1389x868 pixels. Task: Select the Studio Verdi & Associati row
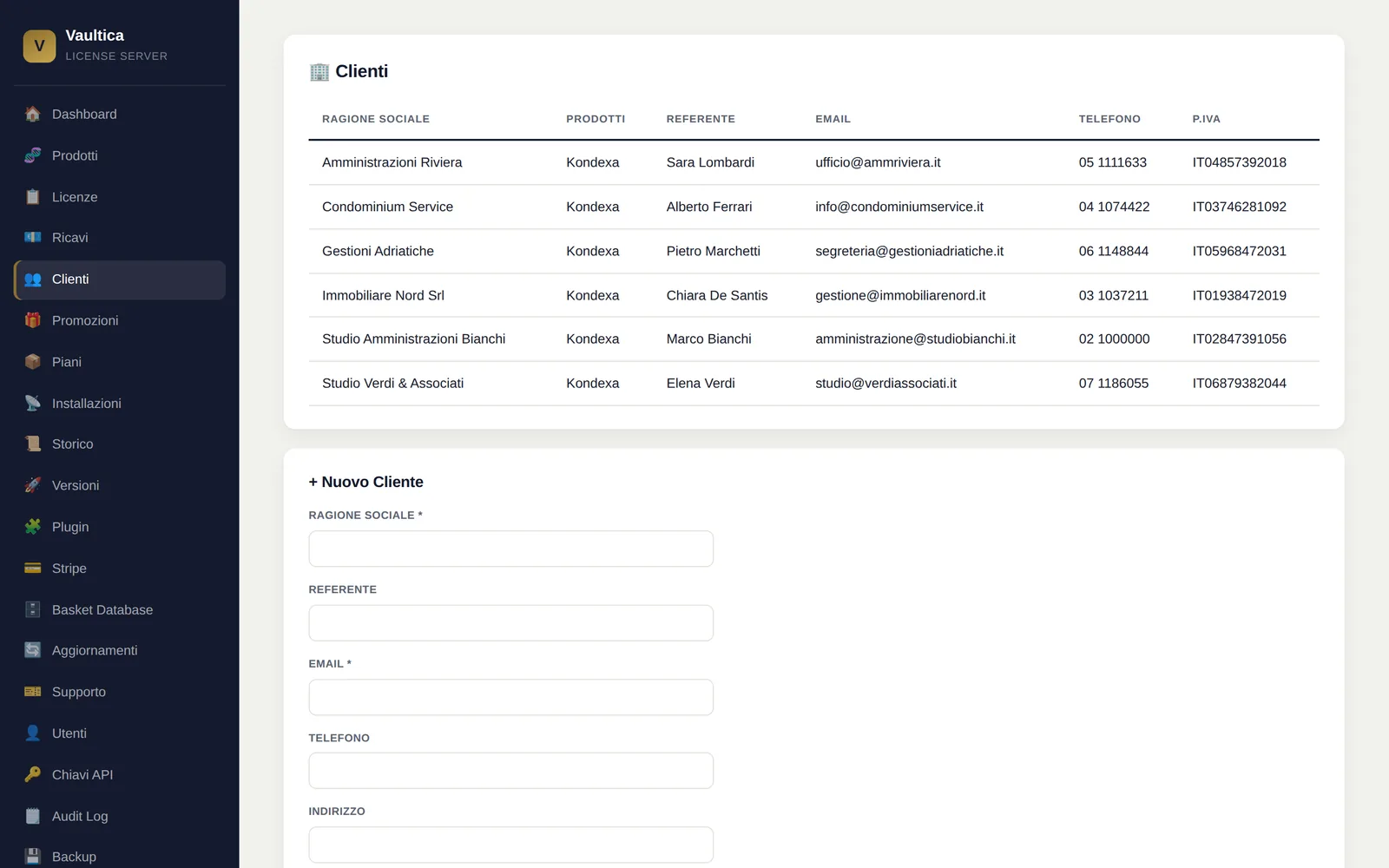coord(813,384)
